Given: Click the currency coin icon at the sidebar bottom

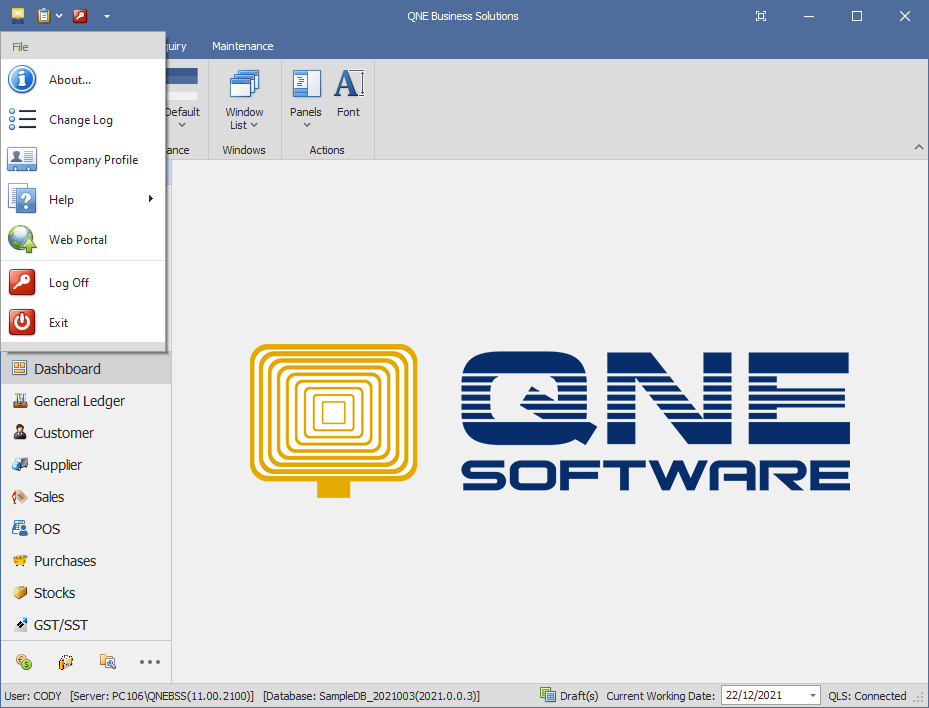Looking at the screenshot, I should click(24, 662).
